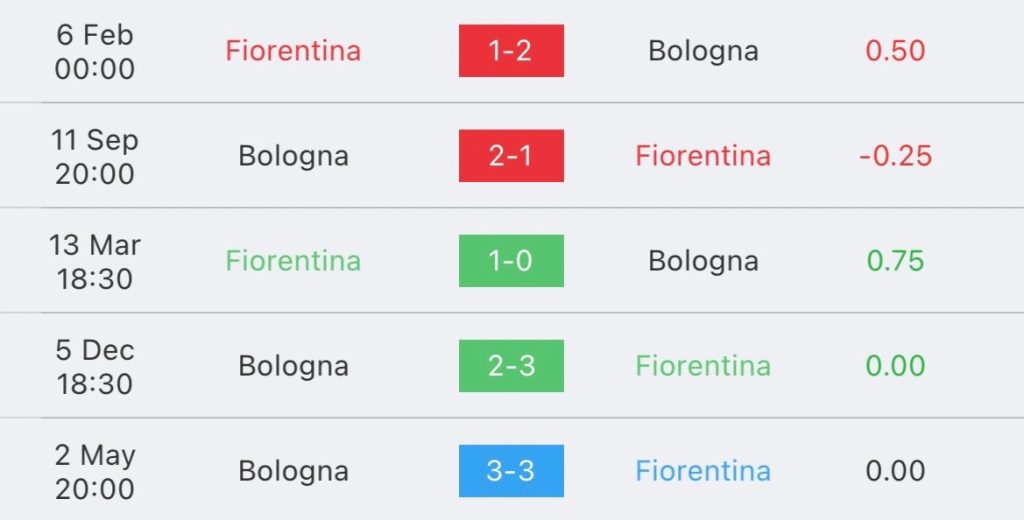Open the blue 3-3 score badge
Screen dimensions: 1024x520
coord(511,471)
